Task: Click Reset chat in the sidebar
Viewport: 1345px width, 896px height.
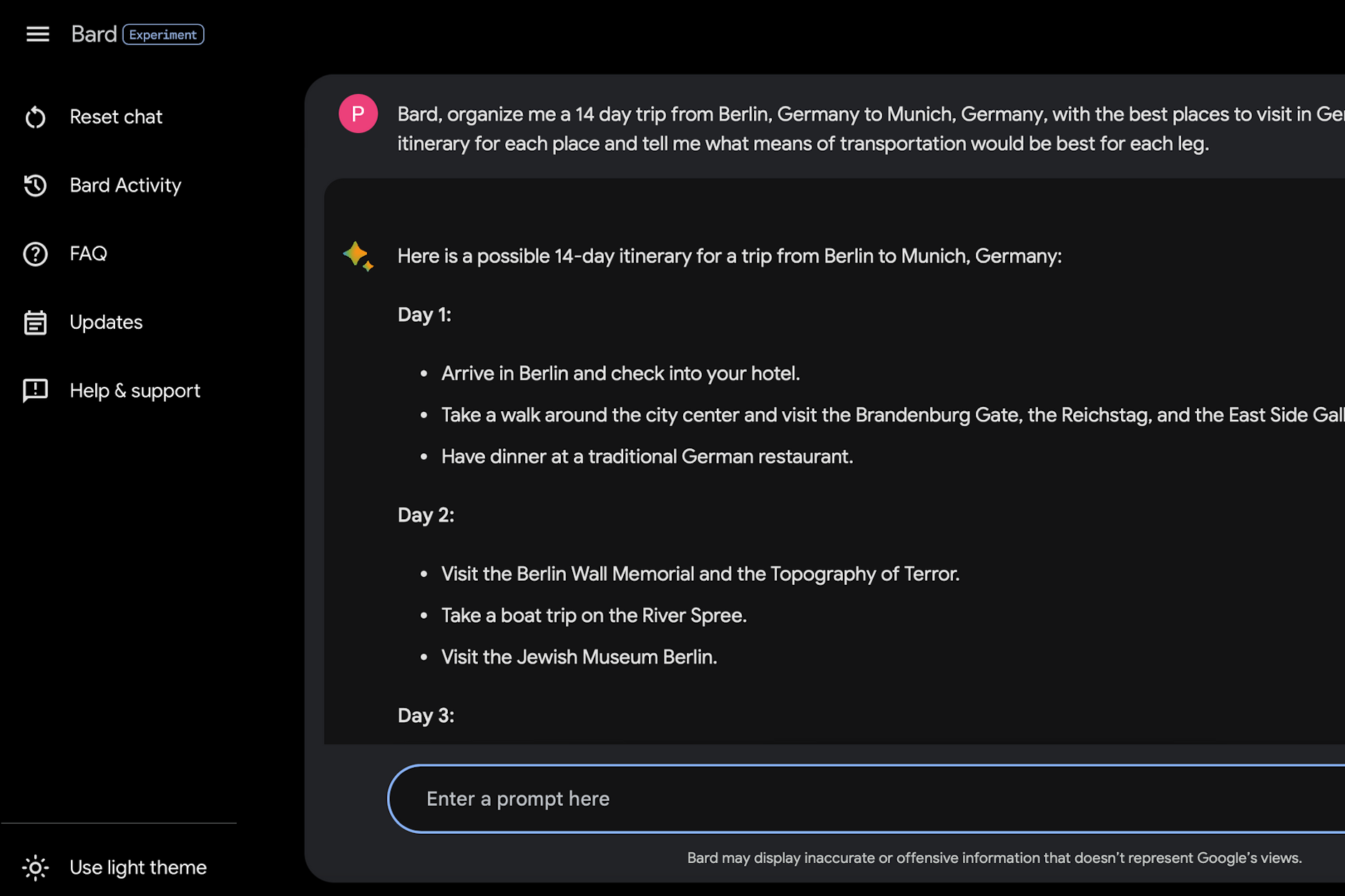Action: click(116, 117)
